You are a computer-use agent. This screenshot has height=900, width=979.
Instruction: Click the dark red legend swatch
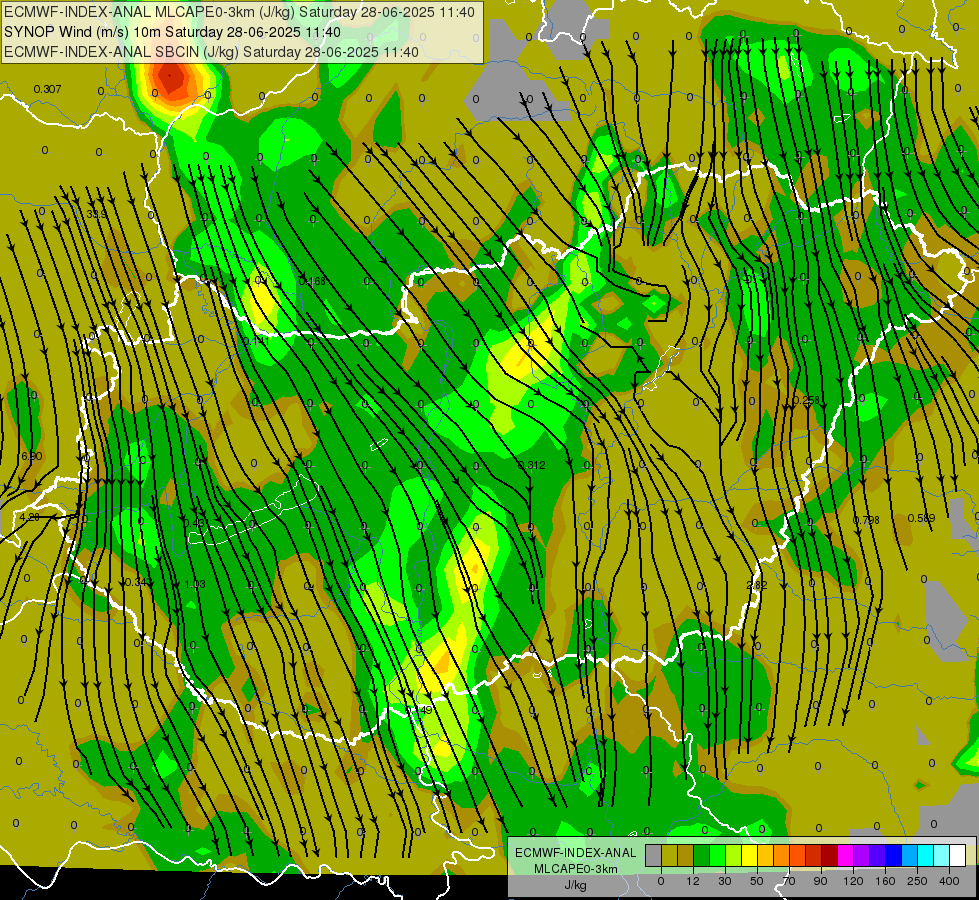830,856
